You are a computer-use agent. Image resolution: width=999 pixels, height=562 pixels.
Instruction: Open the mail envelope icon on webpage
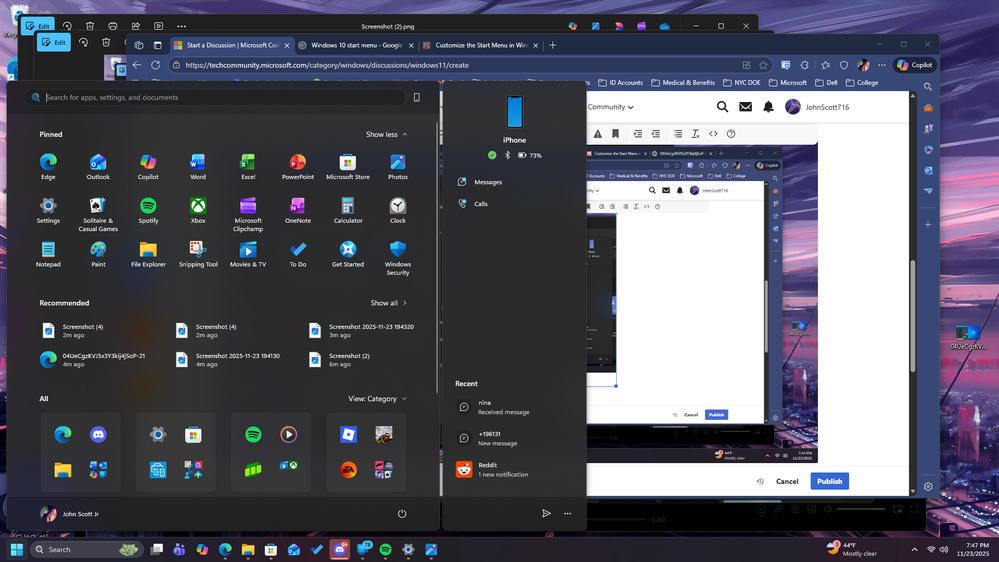coord(745,107)
